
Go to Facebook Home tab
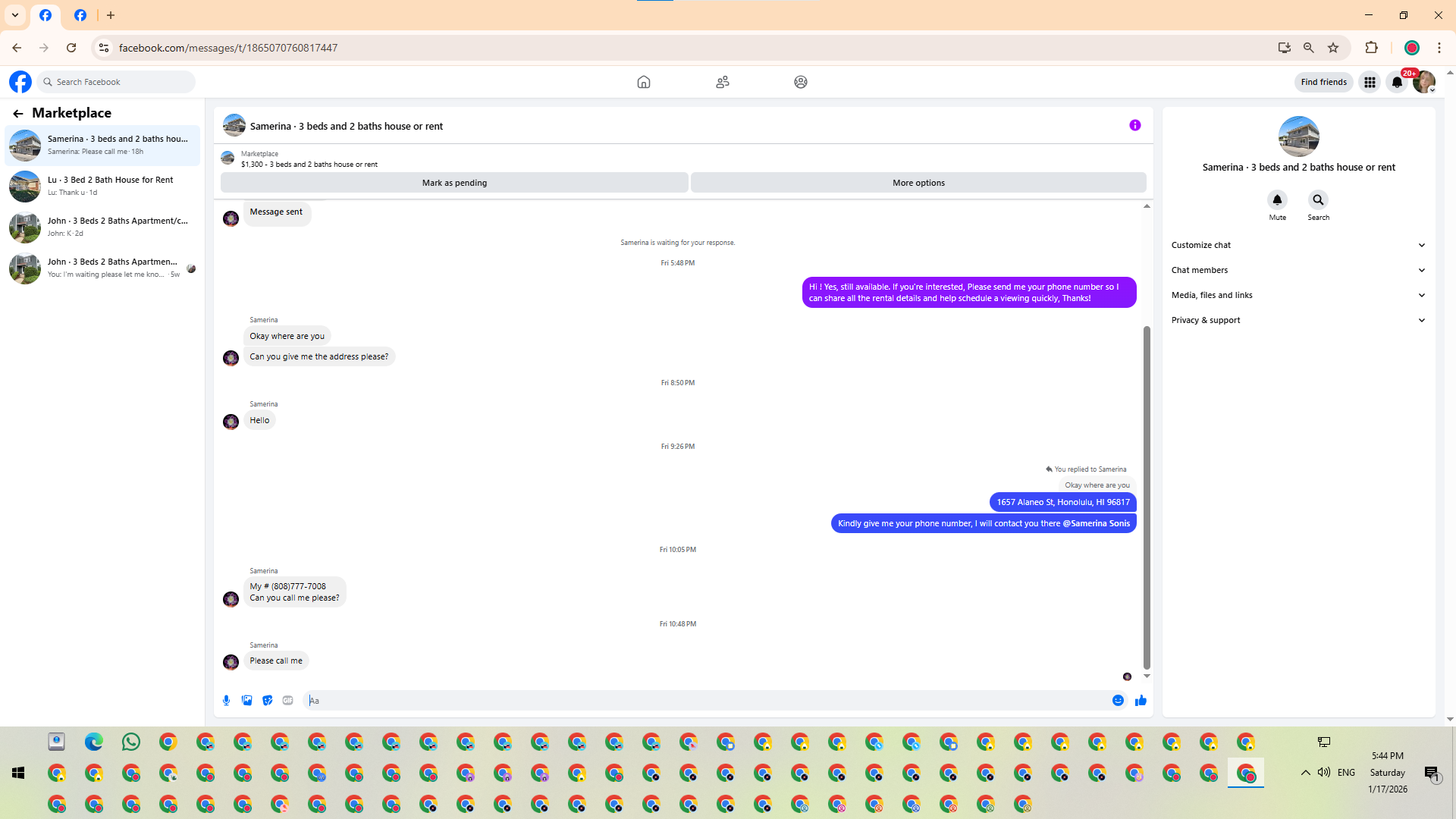point(643,82)
